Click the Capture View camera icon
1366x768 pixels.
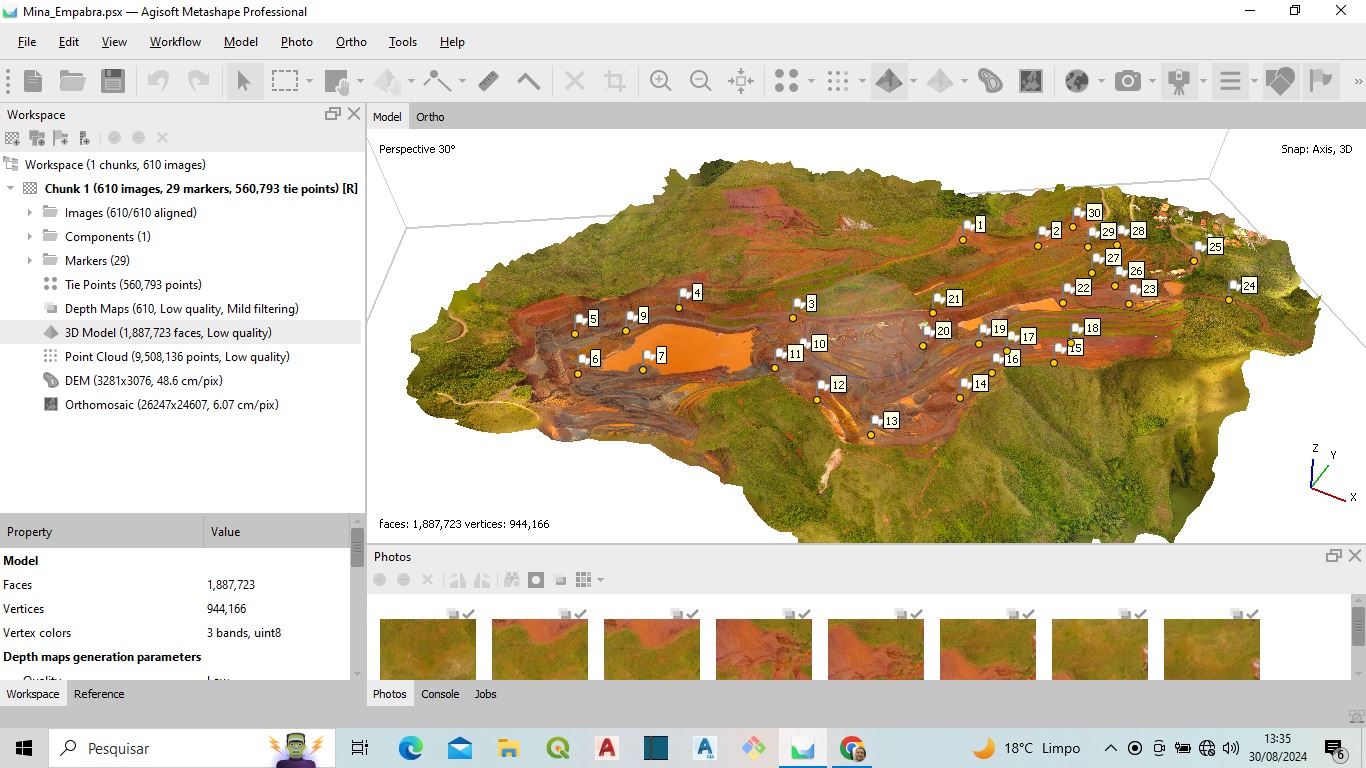point(1128,81)
